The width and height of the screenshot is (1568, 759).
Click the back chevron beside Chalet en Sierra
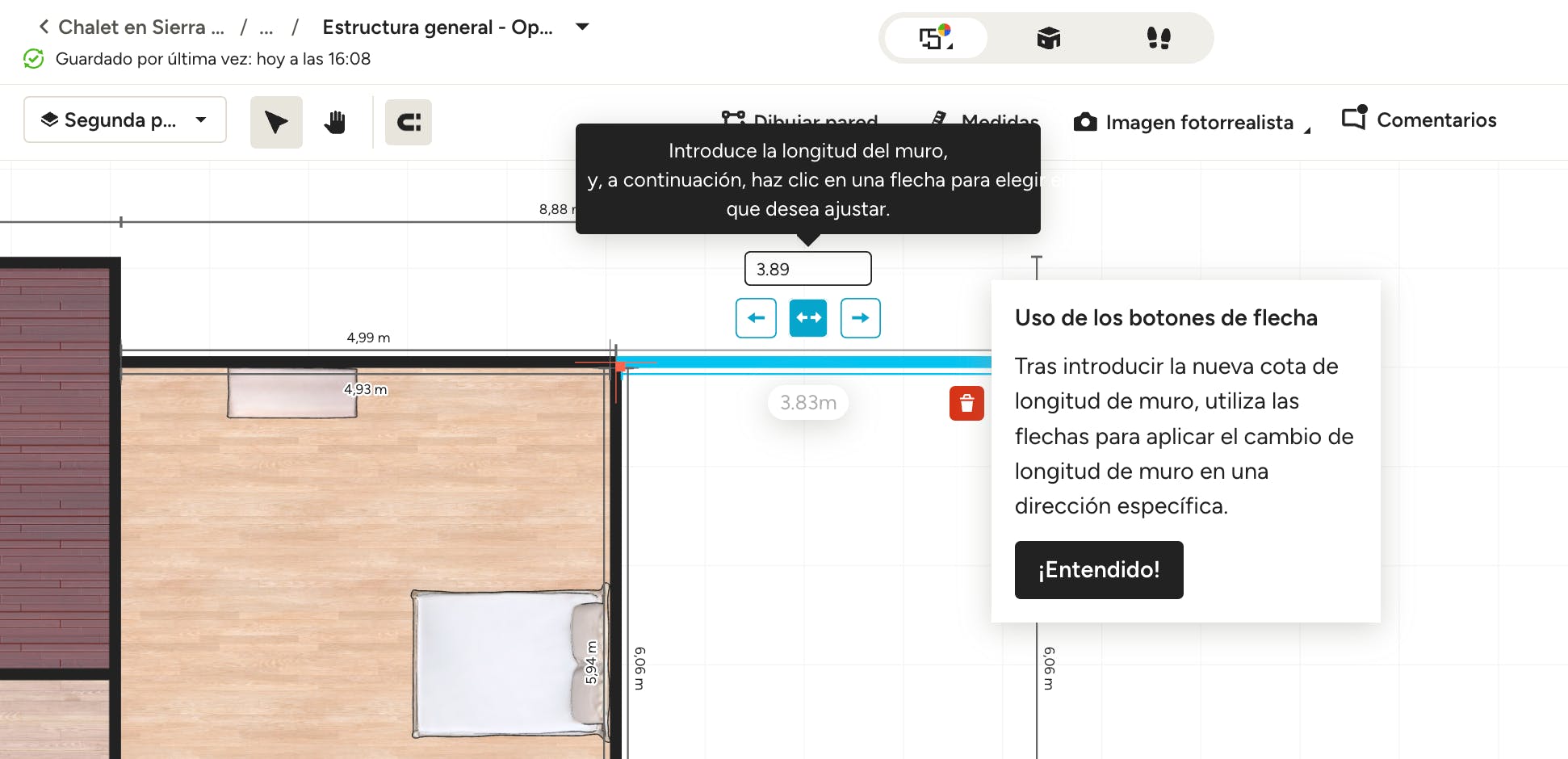[x=44, y=27]
